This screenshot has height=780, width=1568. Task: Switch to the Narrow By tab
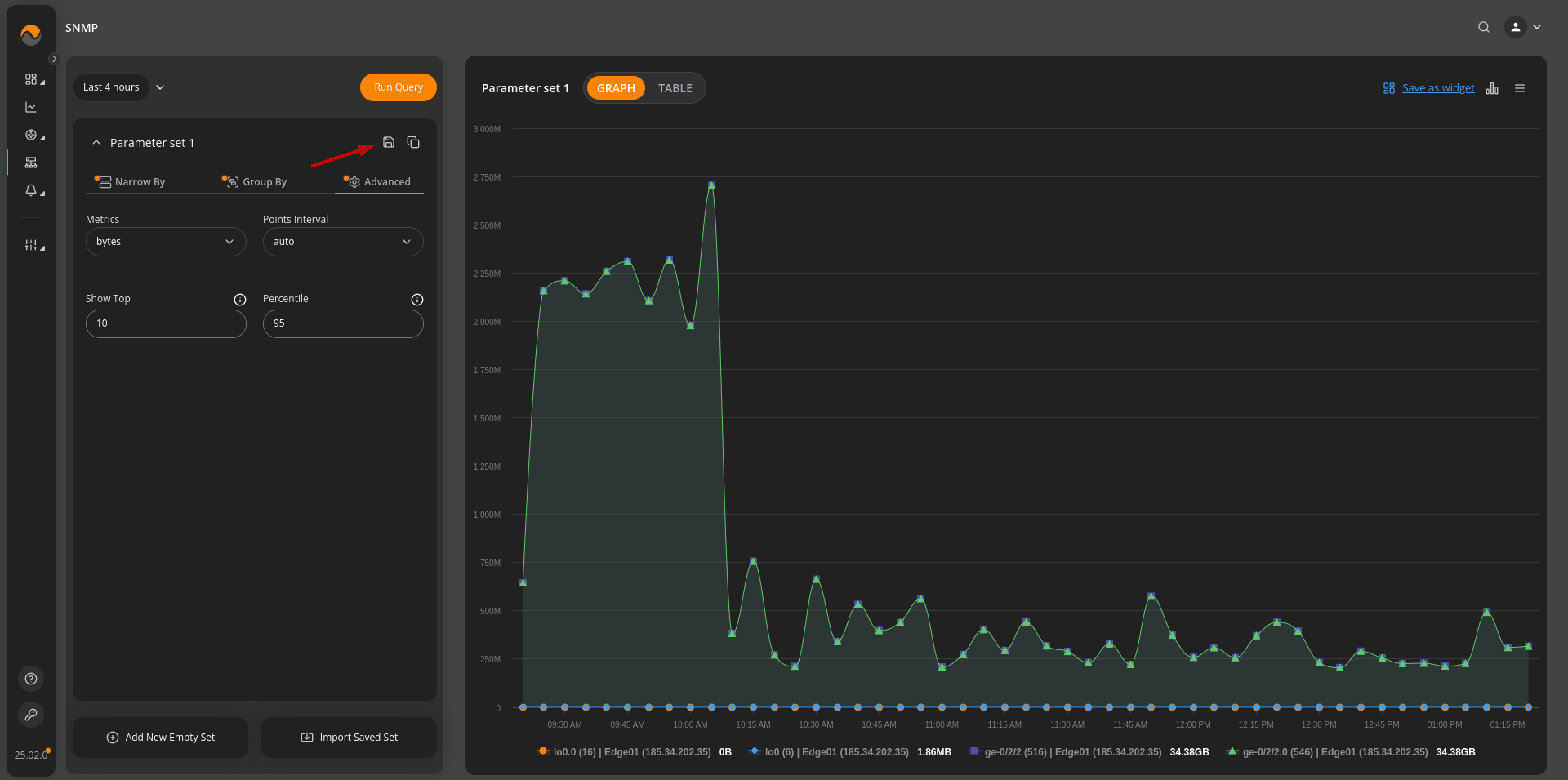tap(131, 181)
